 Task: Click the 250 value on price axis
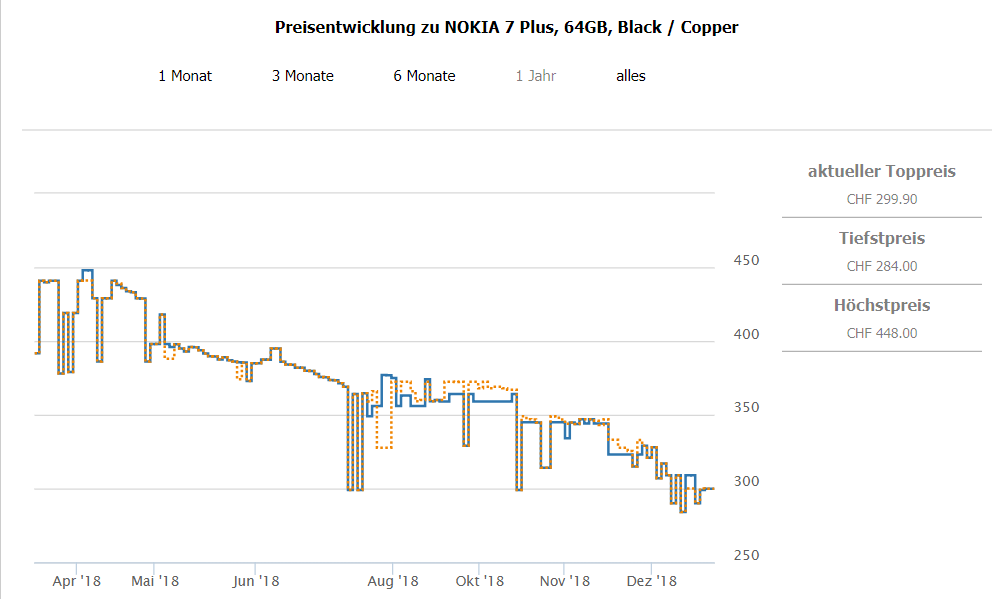tap(747, 556)
